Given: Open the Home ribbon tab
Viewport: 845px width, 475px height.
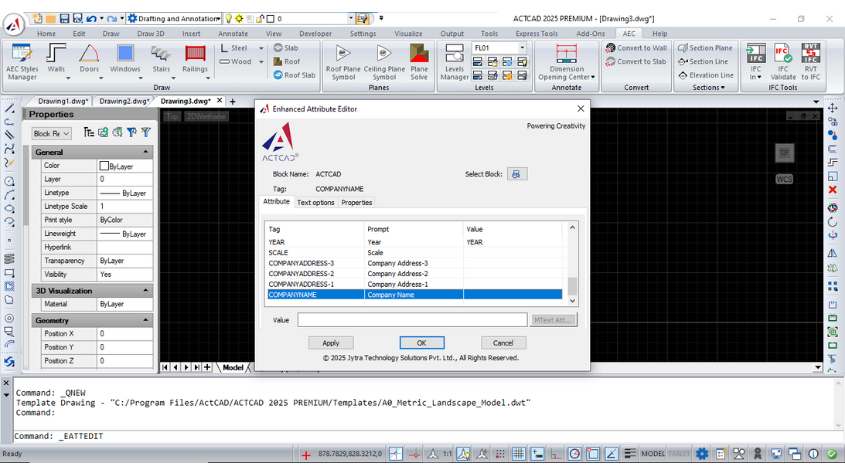Looking at the screenshot, I should 46,33.
